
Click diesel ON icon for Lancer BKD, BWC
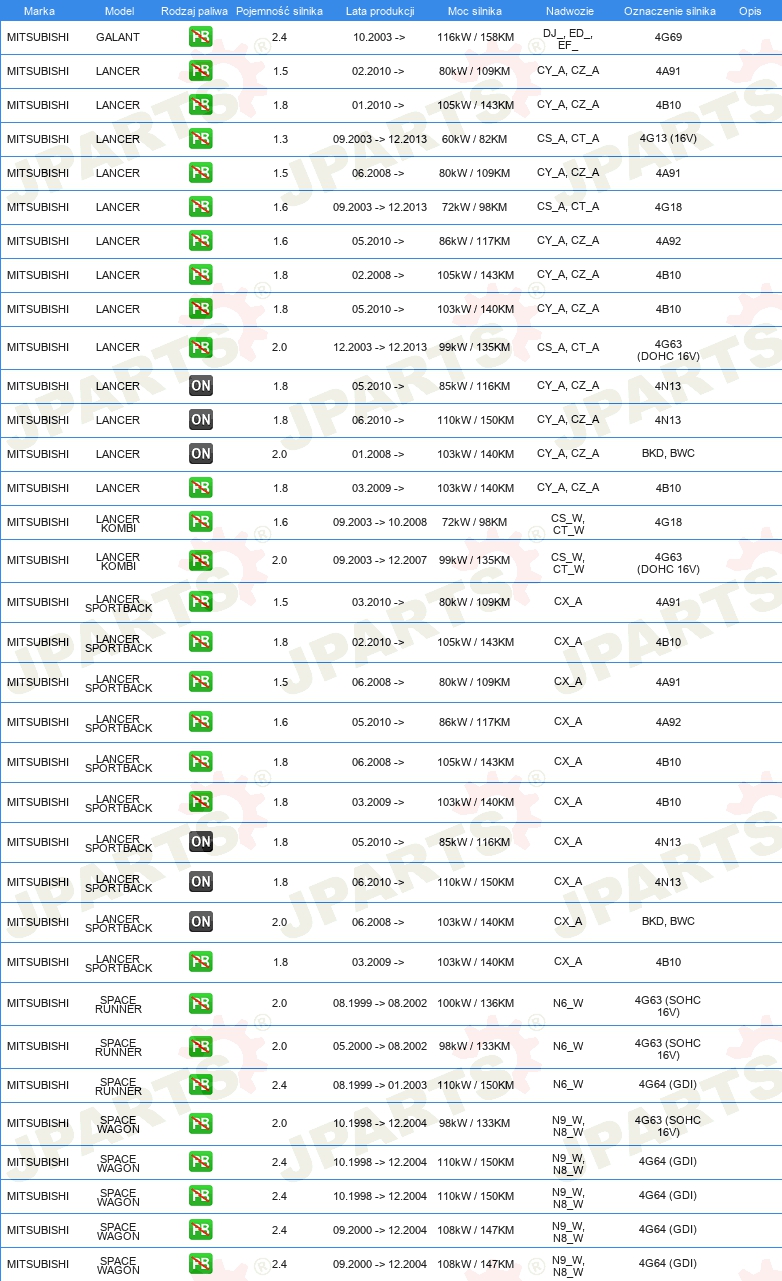pyautogui.click(x=201, y=454)
